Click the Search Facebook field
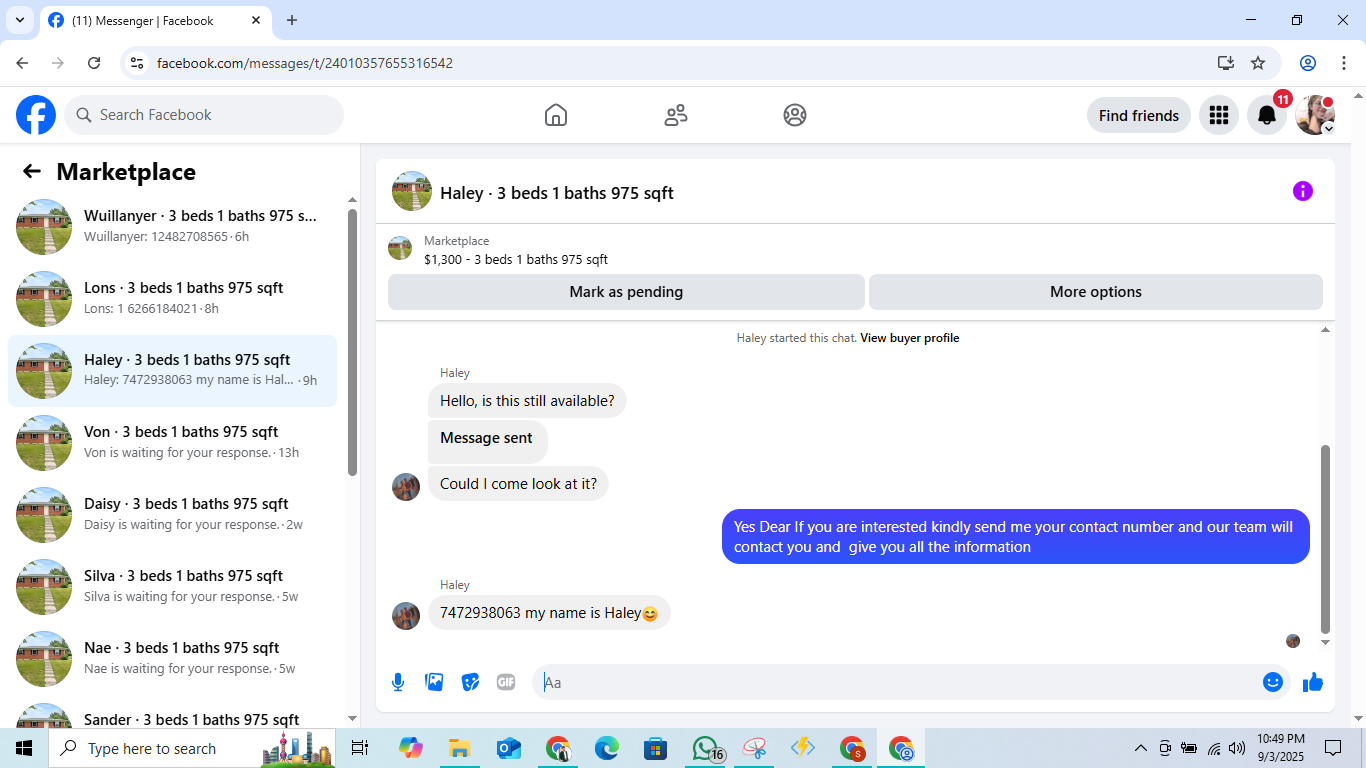1366x768 pixels. (204, 115)
